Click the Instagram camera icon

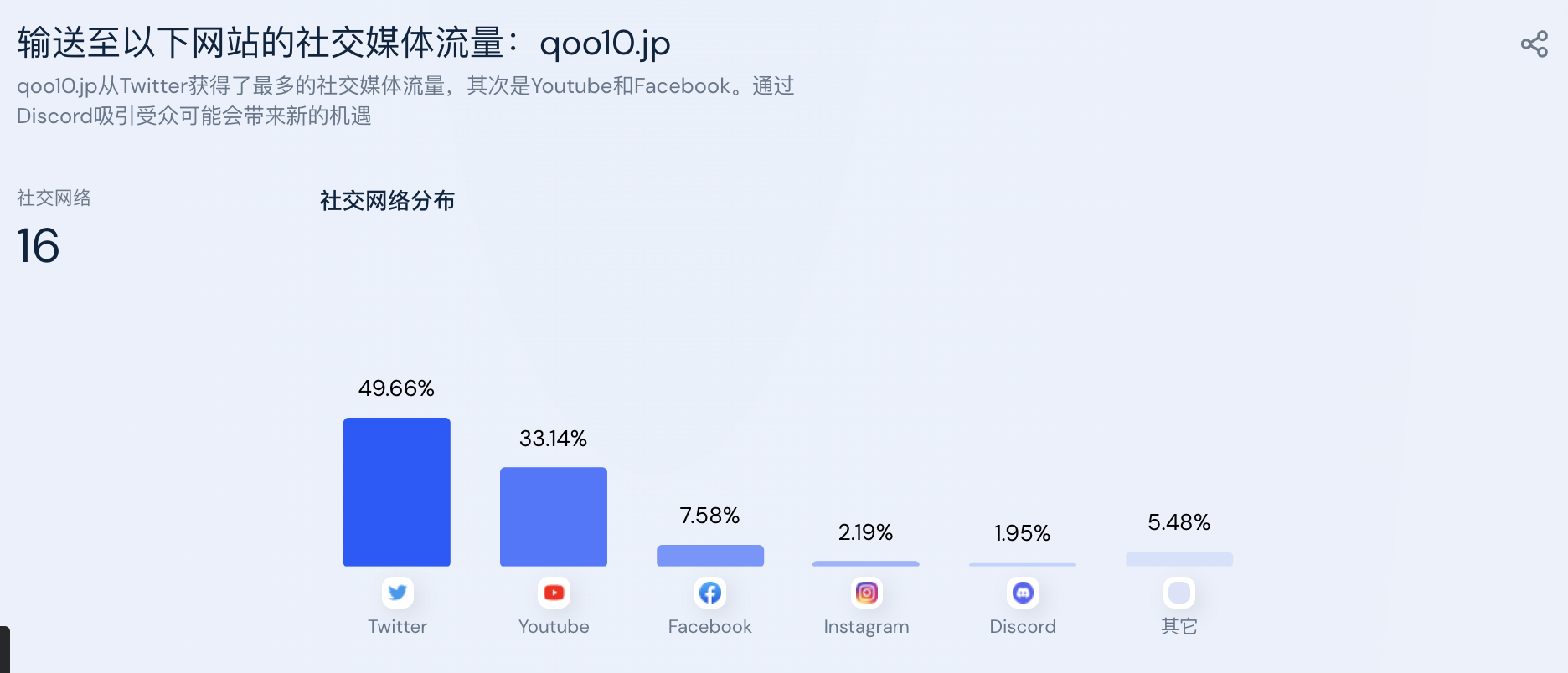point(867,593)
